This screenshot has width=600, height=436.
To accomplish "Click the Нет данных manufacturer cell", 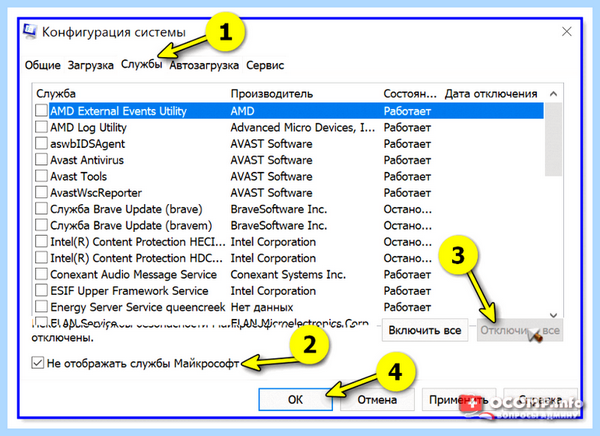I will pos(262,307).
